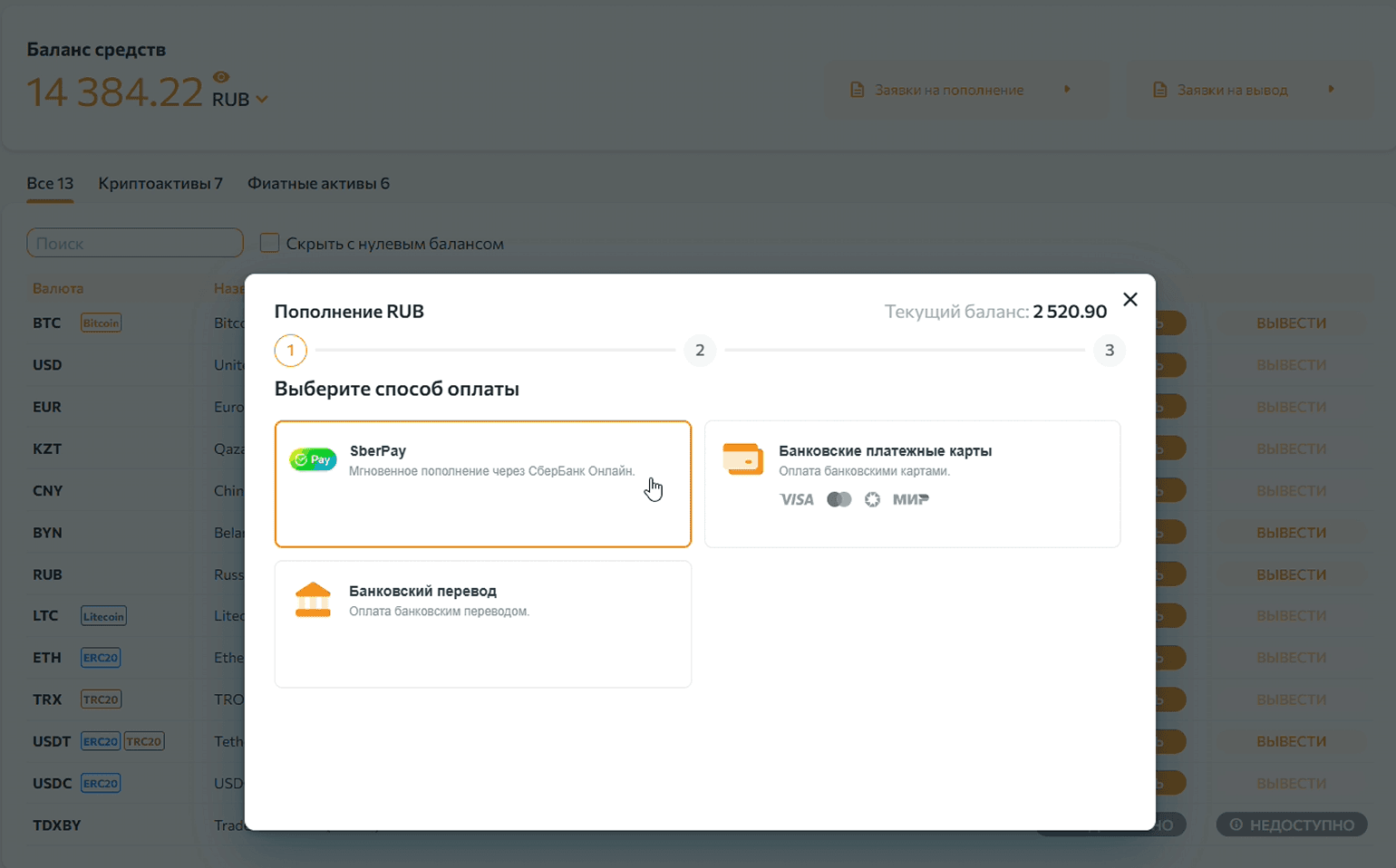
Task: Click the bank building icon
Action: click(x=313, y=600)
